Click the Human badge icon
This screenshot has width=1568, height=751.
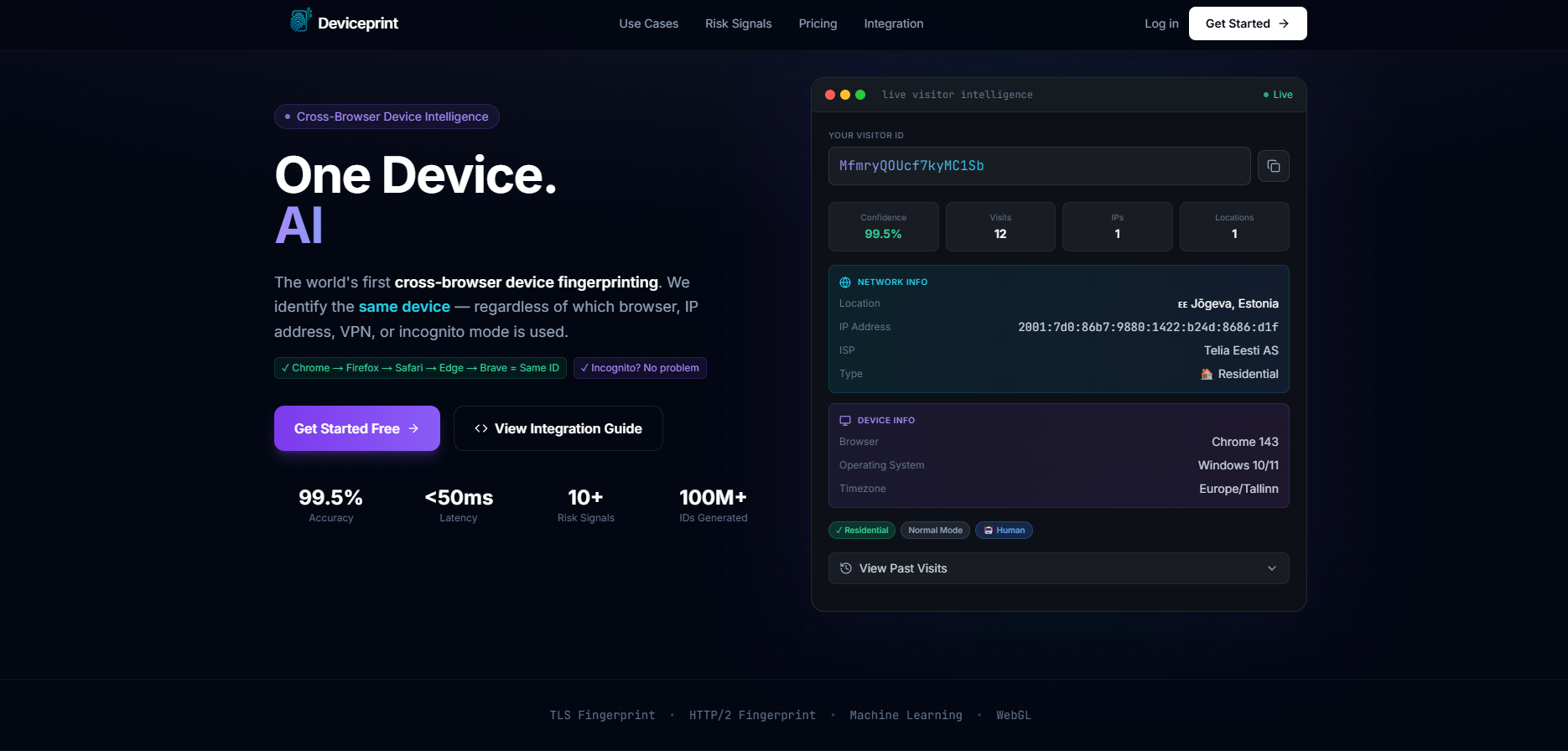(989, 530)
